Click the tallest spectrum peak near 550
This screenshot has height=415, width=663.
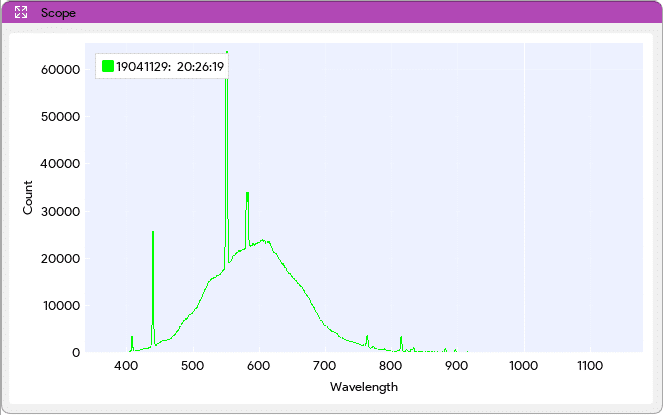[227, 55]
